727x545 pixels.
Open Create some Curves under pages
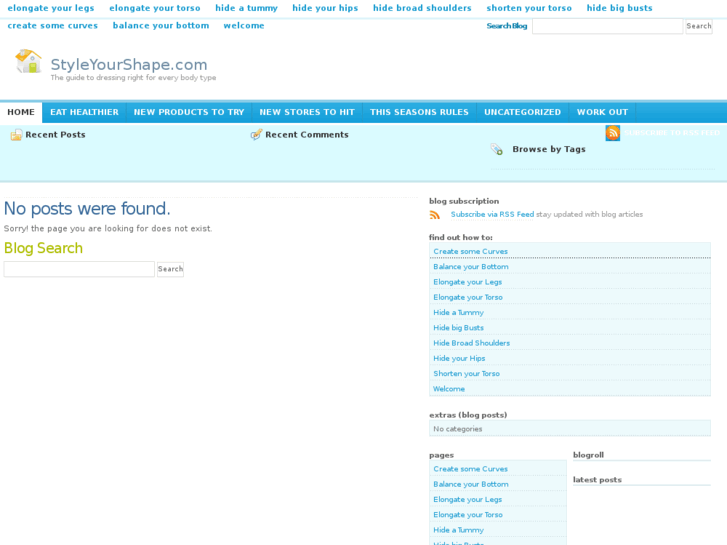pyautogui.click(x=471, y=469)
